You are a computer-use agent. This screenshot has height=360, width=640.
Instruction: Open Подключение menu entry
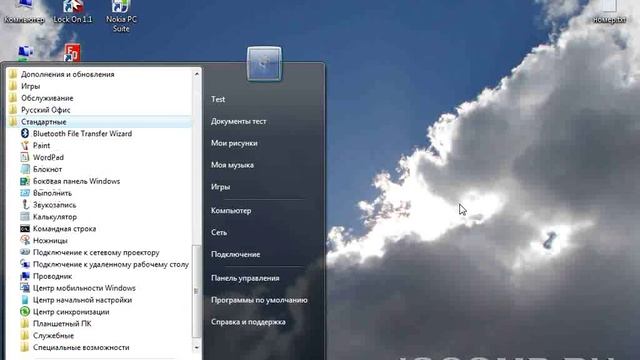[x=236, y=254]
